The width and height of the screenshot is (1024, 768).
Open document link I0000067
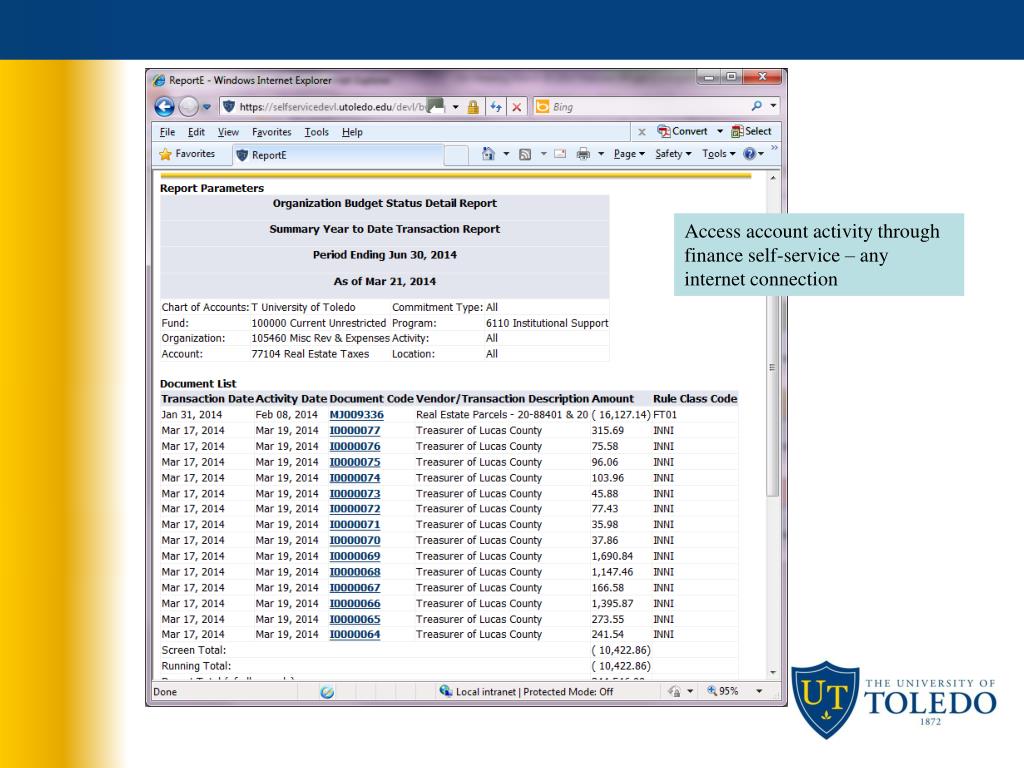click(355, 588)
